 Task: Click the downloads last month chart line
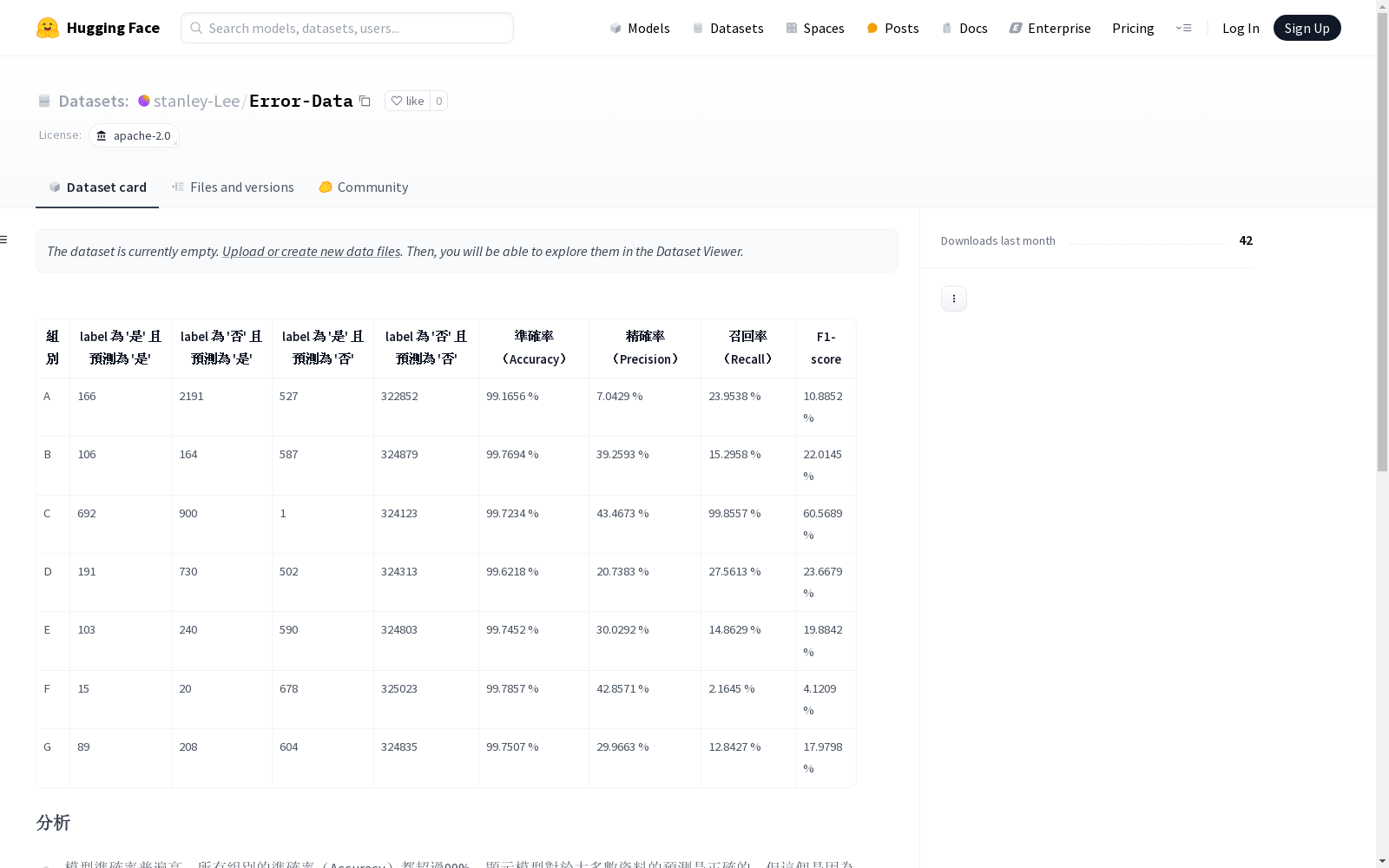pyautogui.click(x=1147, y=244)
